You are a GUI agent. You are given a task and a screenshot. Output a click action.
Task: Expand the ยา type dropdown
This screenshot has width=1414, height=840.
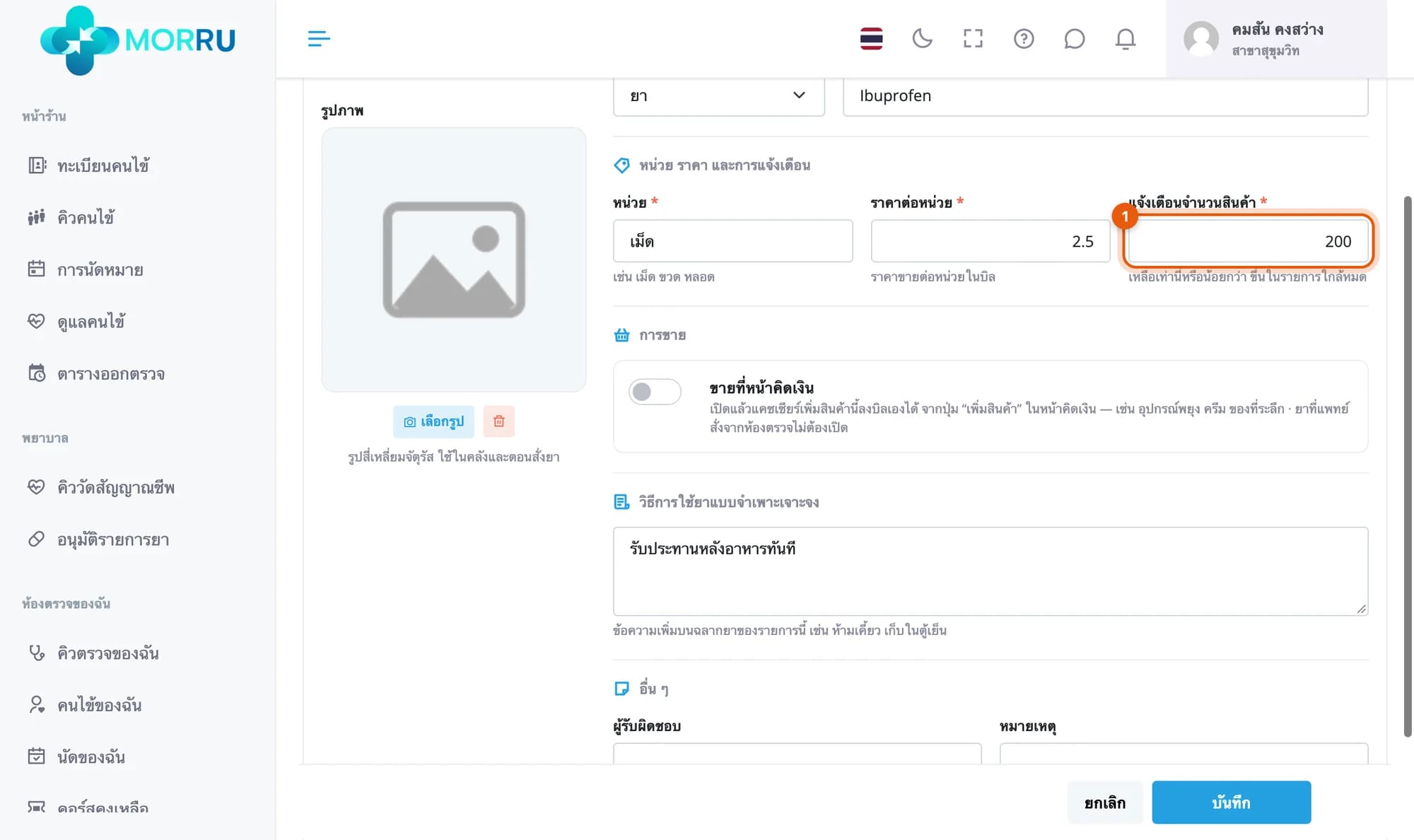click(x=718, y=95)
